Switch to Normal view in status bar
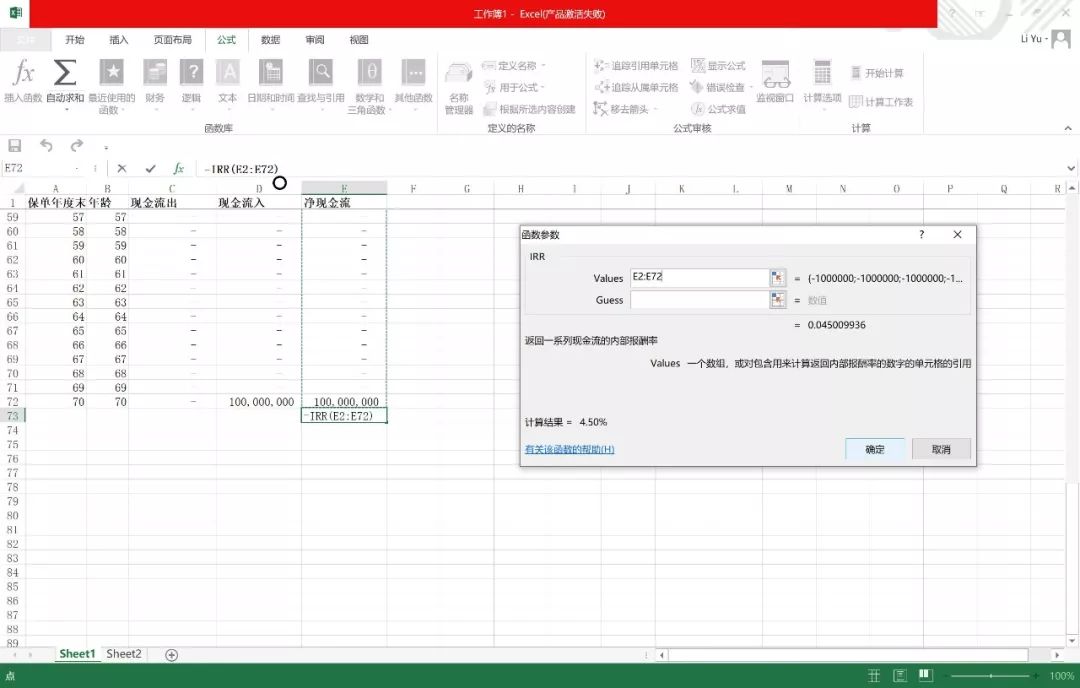The image size is (1080, 688). point(873,676)
